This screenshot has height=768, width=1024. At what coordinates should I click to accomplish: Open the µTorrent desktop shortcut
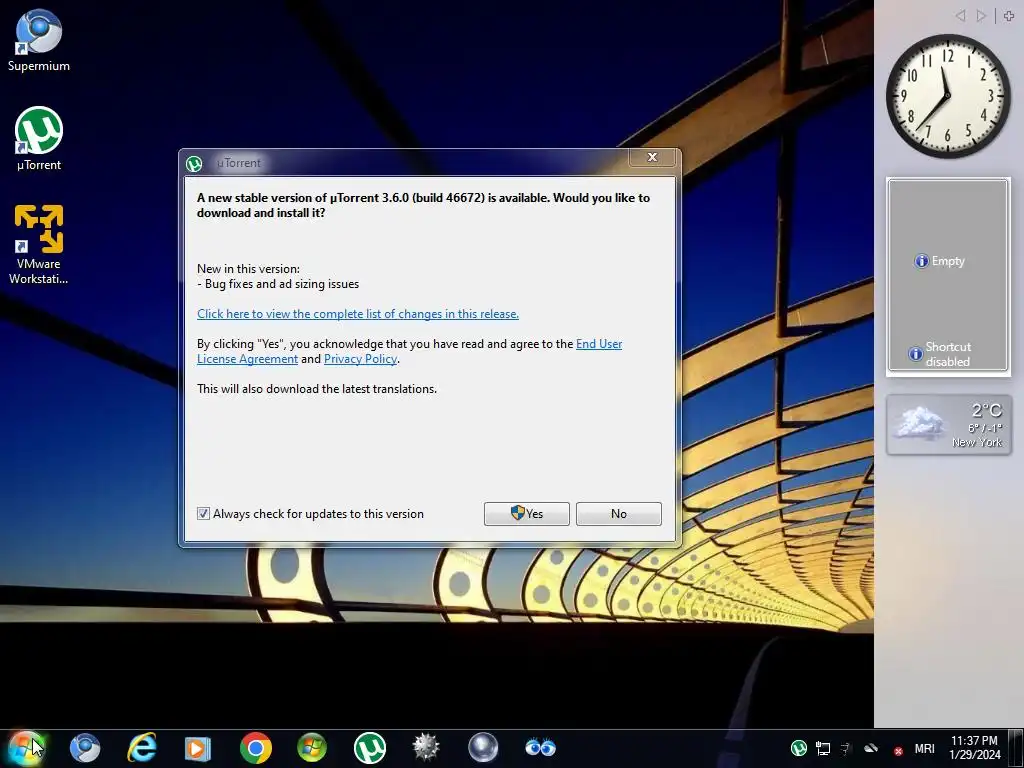(x=39, y=138)
